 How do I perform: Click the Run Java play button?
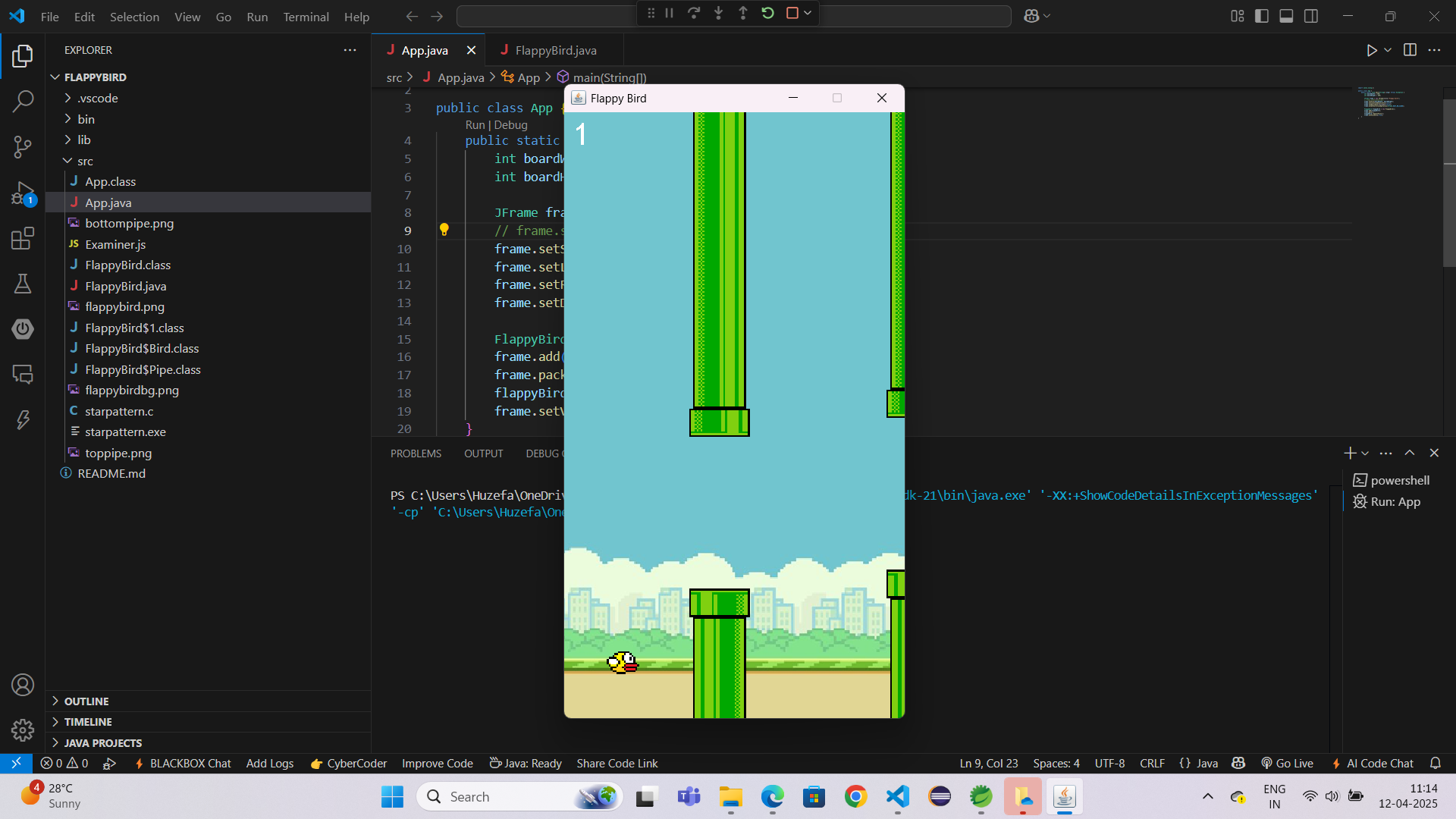coord(1371,50)
